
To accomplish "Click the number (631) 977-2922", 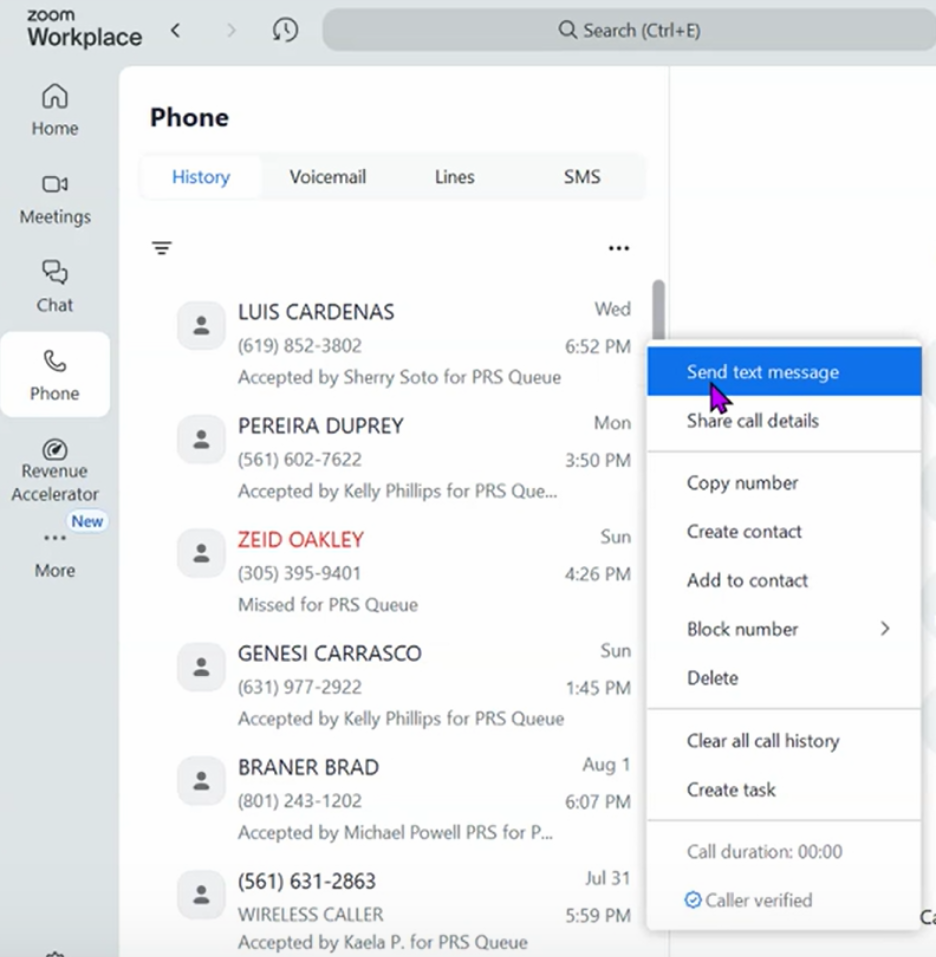I will tap(300, 687).
